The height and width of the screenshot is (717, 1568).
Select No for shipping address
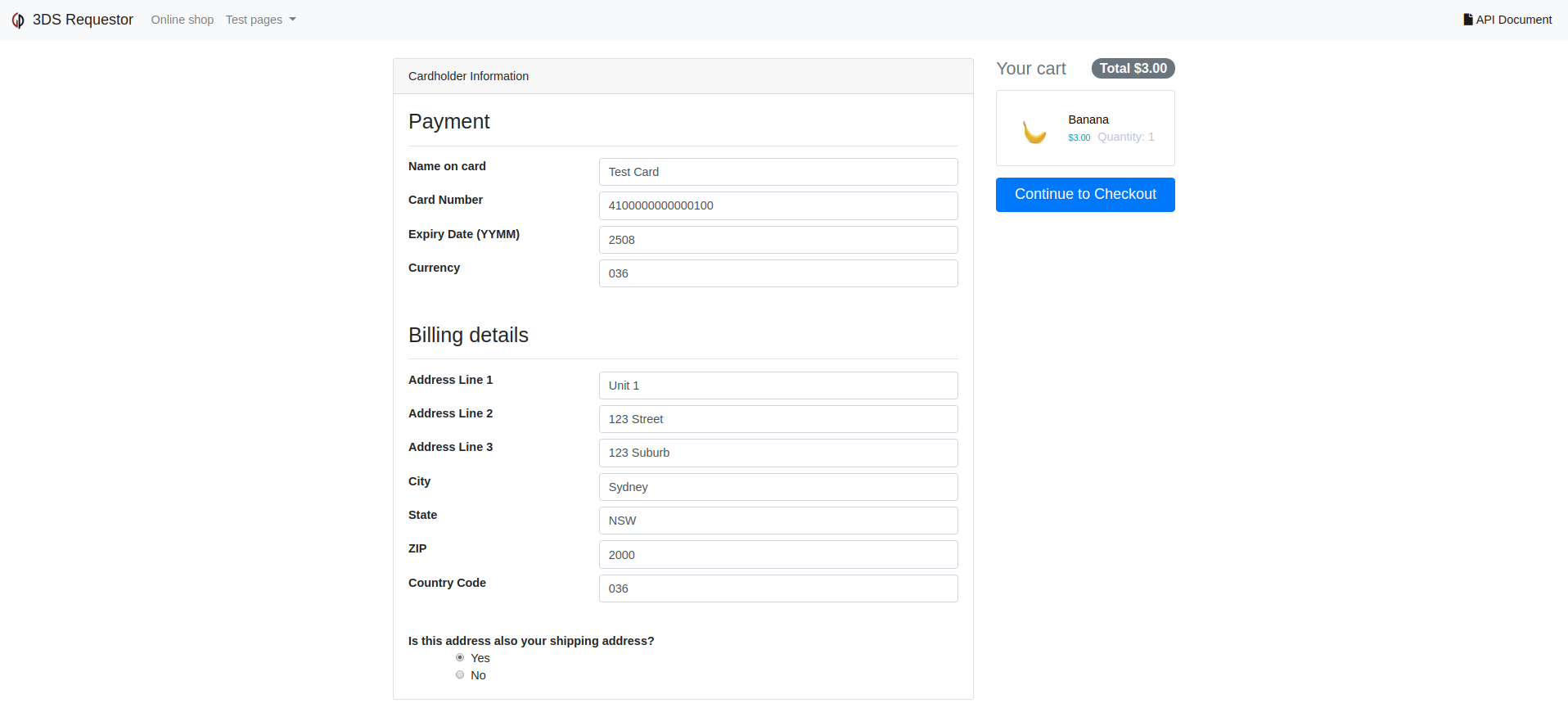(460, 674)
